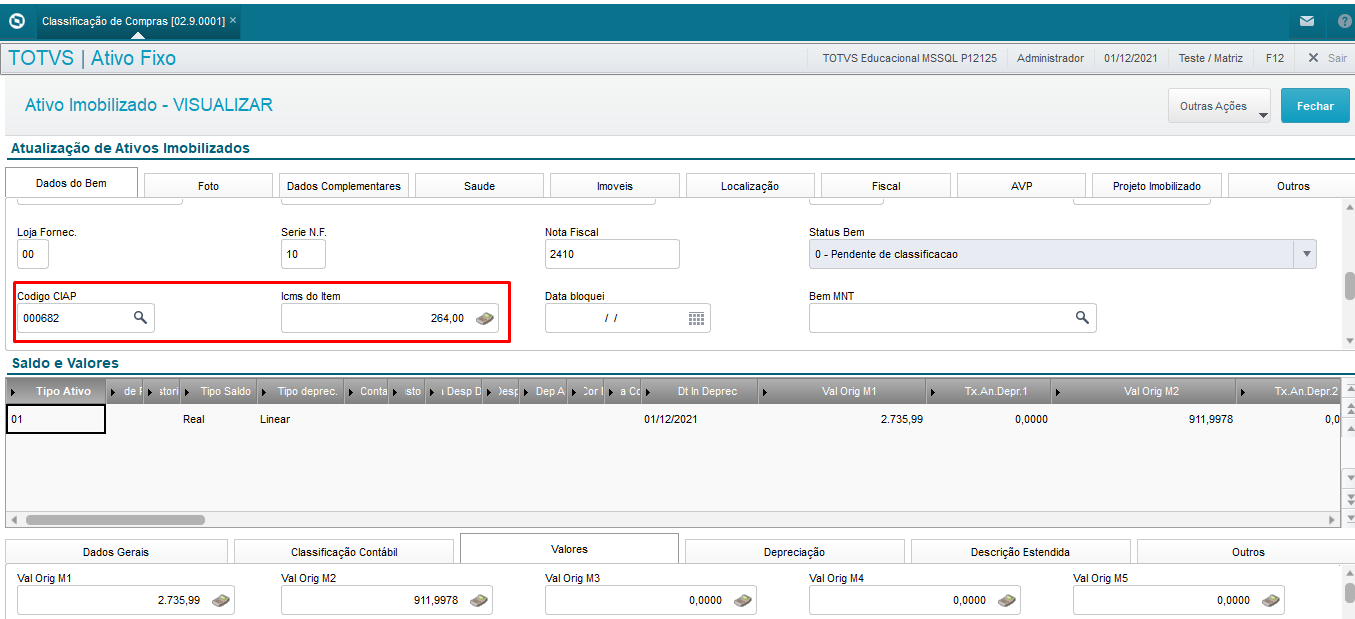Close the Classificação de Compras tab
This screenshot has width=1355, height=619.
click(233, 20)
